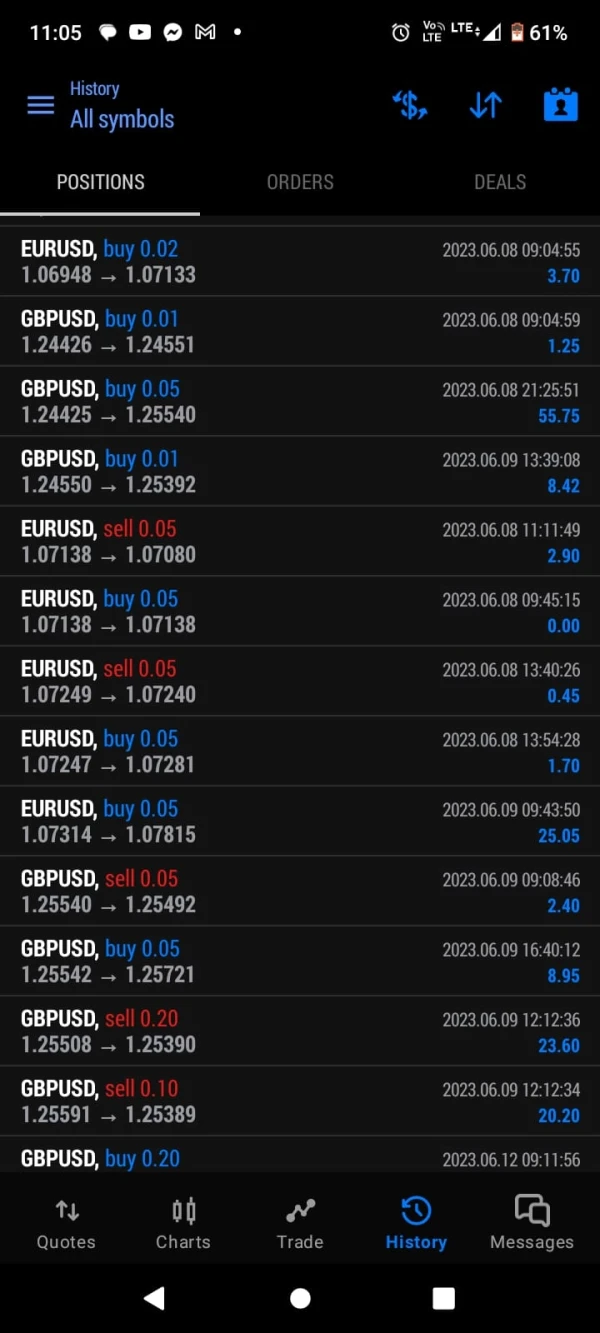Image resolution: width=600 pixels, height=1333 pixels.
Task: Open Messages from bottom navigation
Action: click(x=531, y=1224)
